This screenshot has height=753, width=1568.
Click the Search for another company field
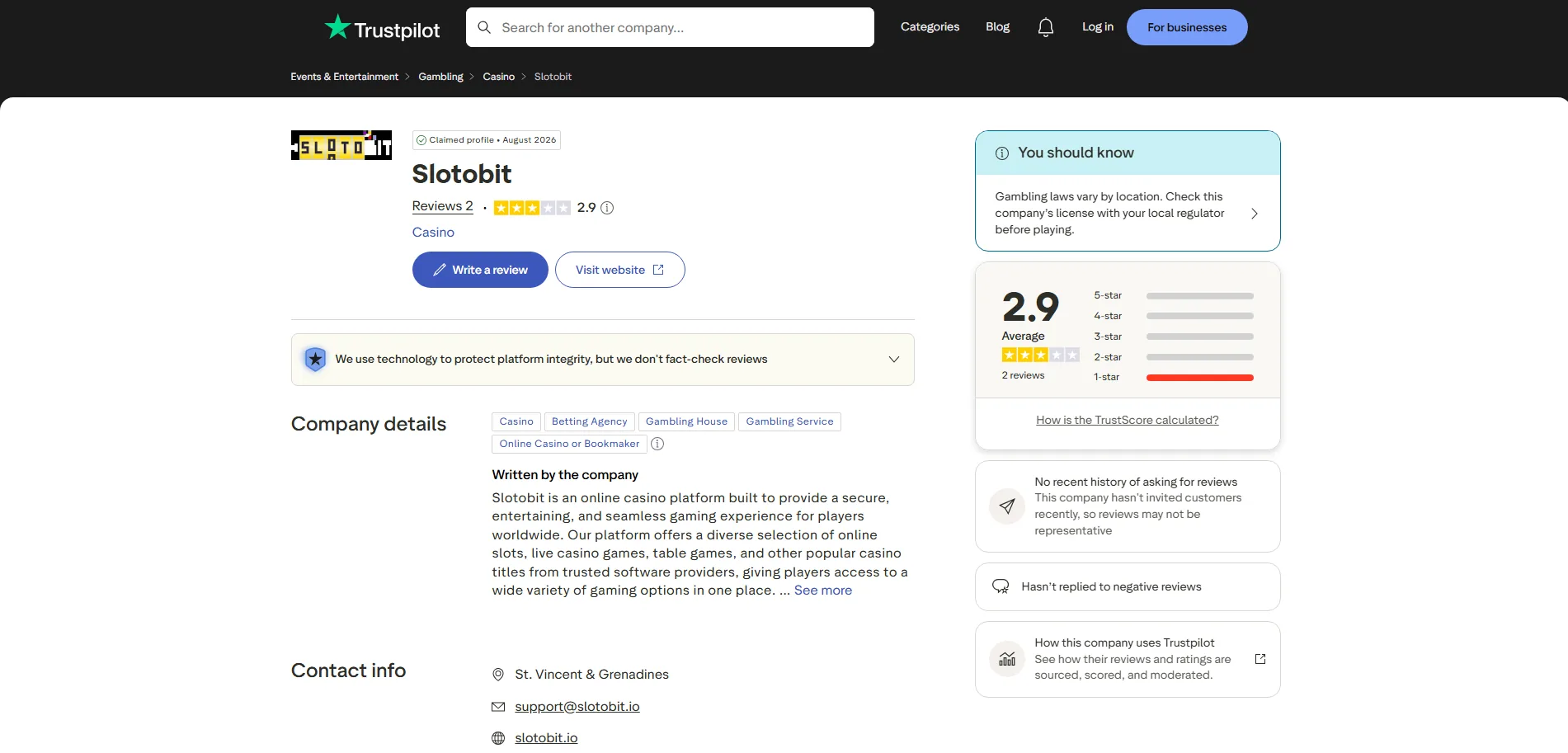tap(670, 27)
